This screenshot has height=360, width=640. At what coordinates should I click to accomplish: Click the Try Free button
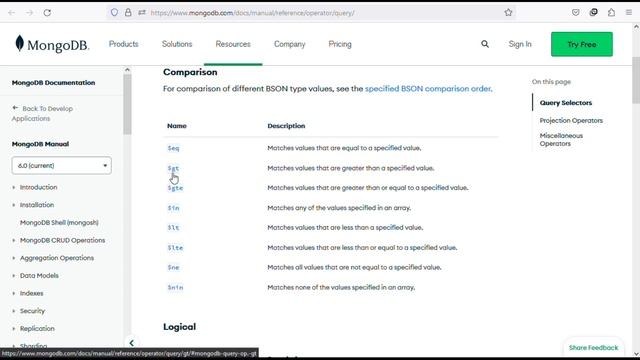coord(582,44)
